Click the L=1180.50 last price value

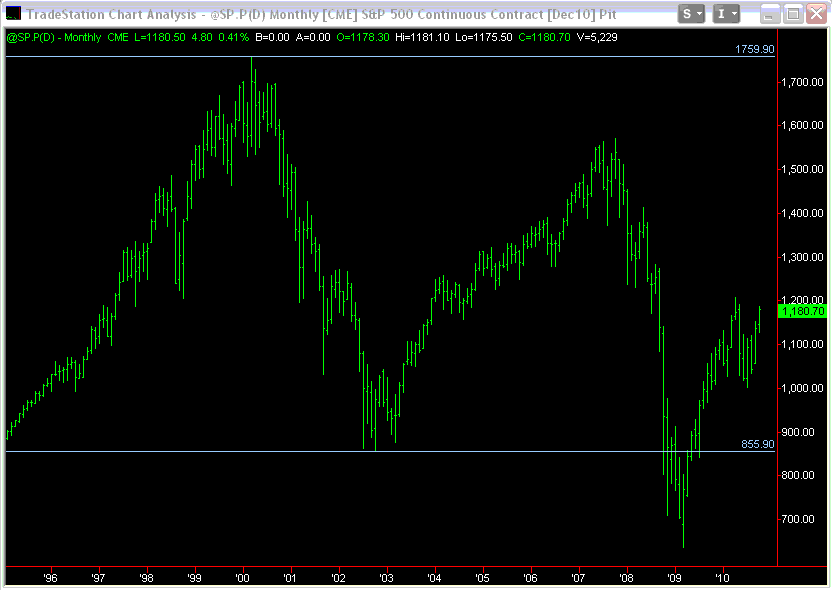click(159, 37)
